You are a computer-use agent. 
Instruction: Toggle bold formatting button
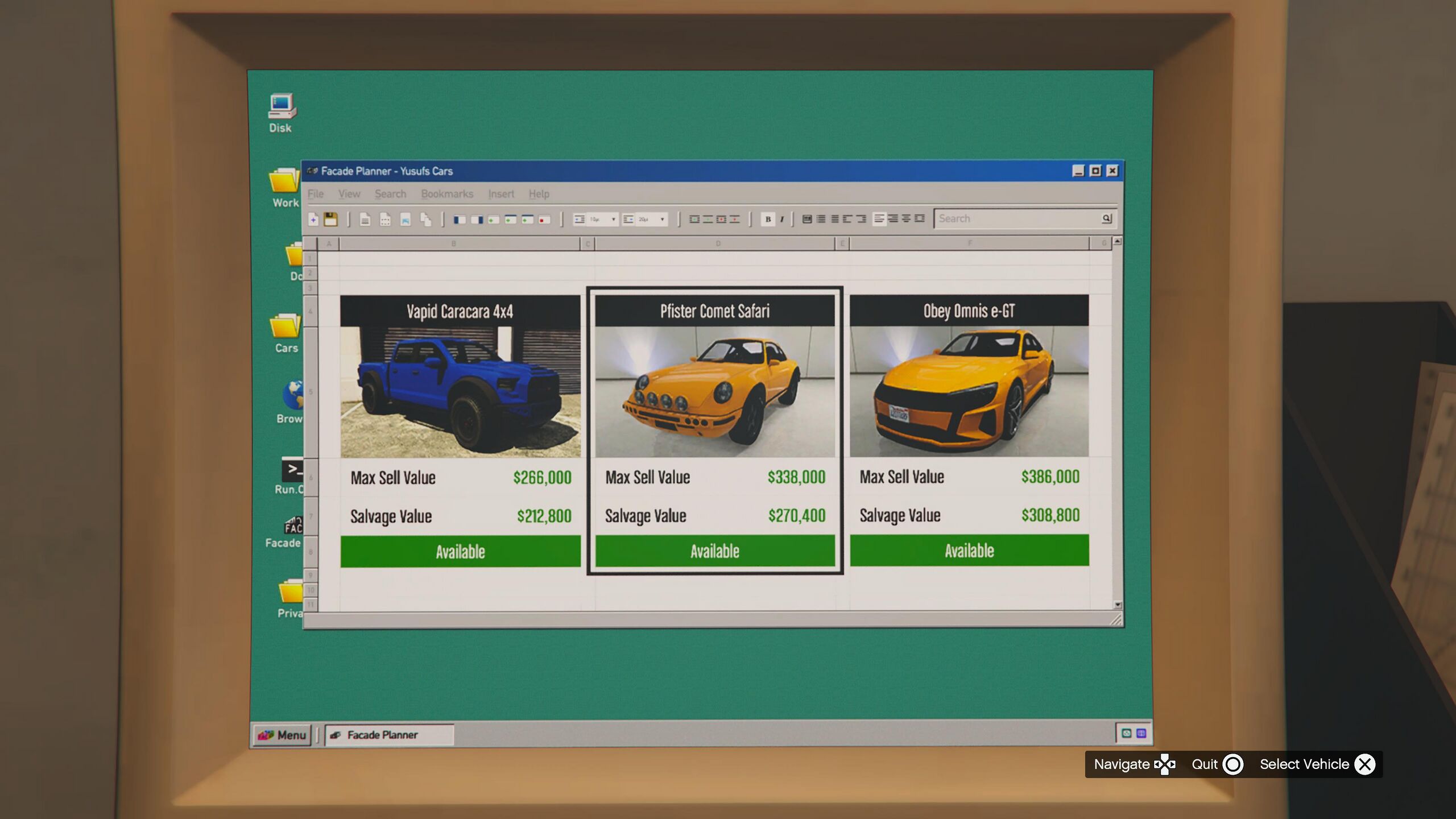(768, 219)
